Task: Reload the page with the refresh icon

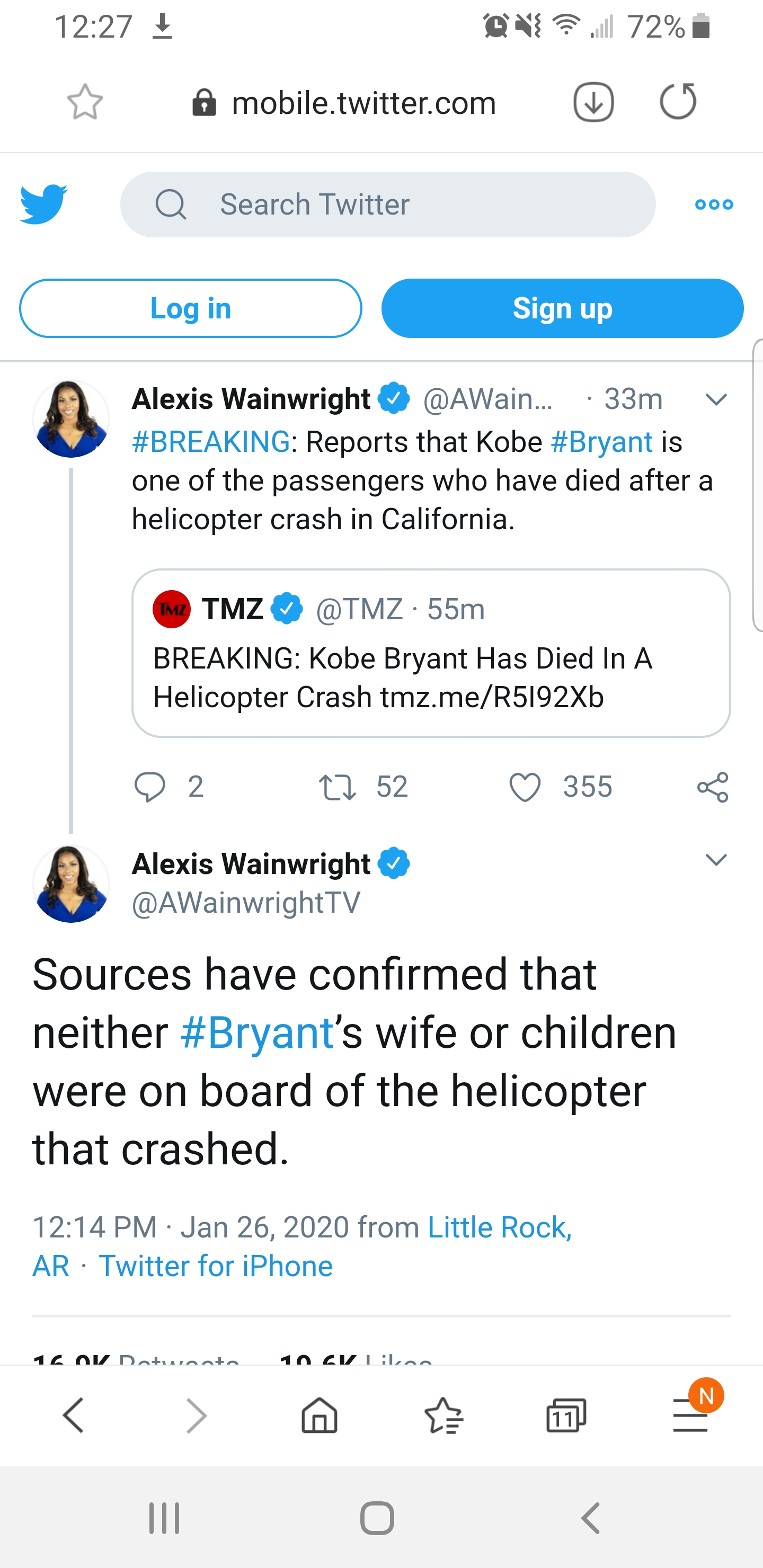Action: coord(678,101)
